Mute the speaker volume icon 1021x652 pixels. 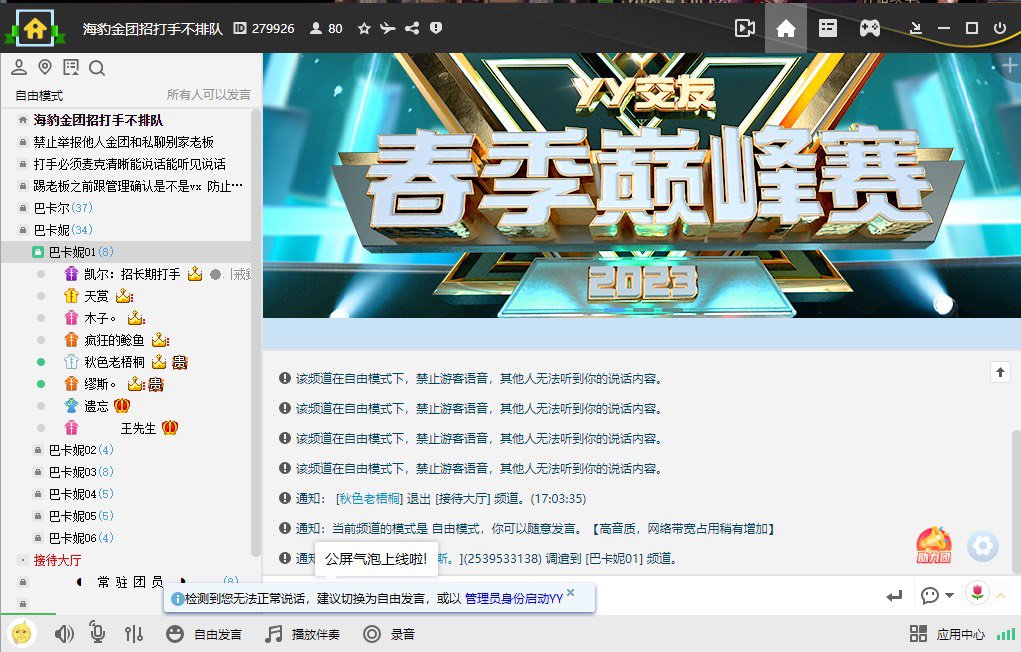point(64,634)
